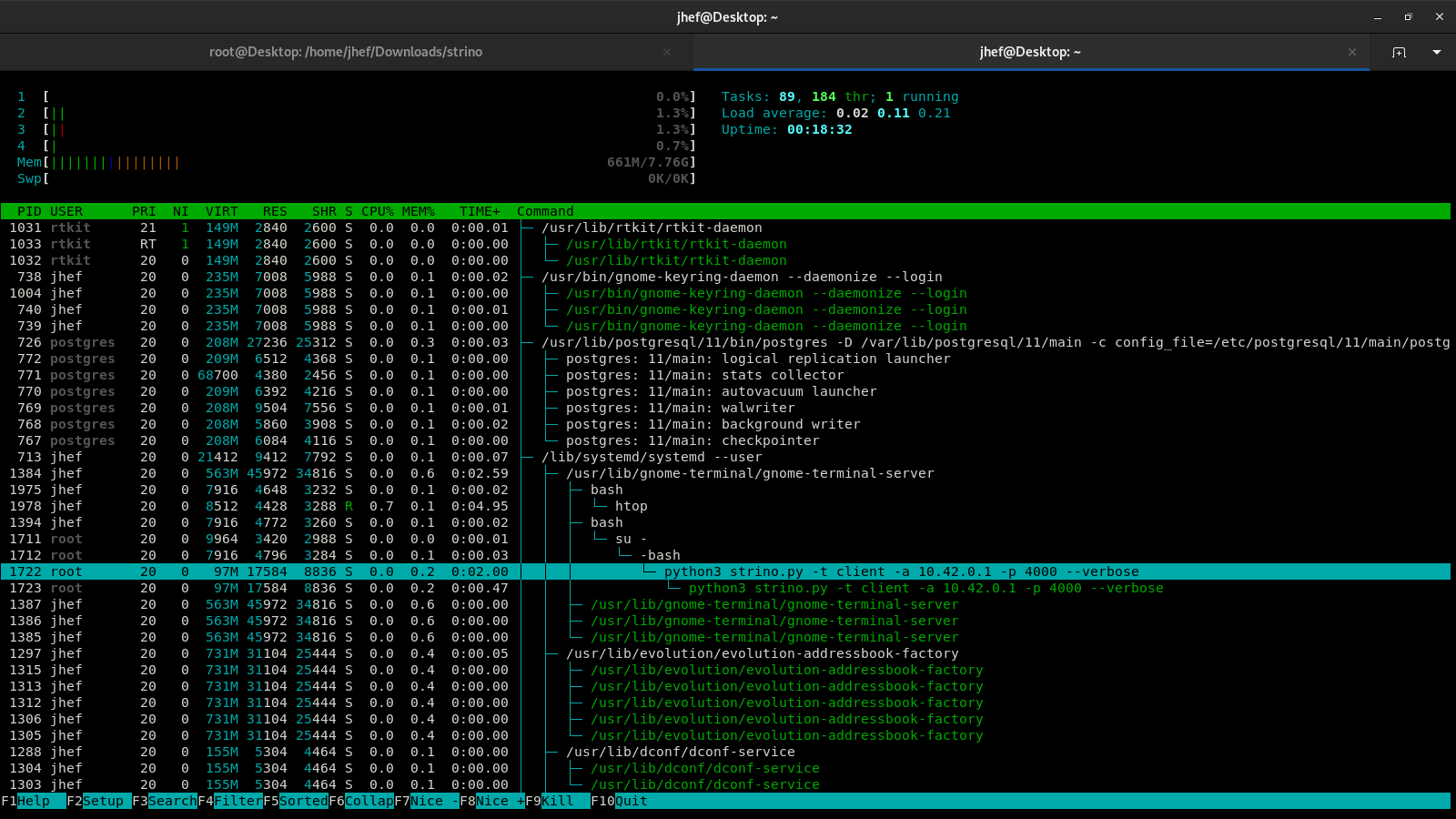The width and height of the screenshot is (1456, 819).
Task: Select postgres background writer row
Action: tap(725, 424)
